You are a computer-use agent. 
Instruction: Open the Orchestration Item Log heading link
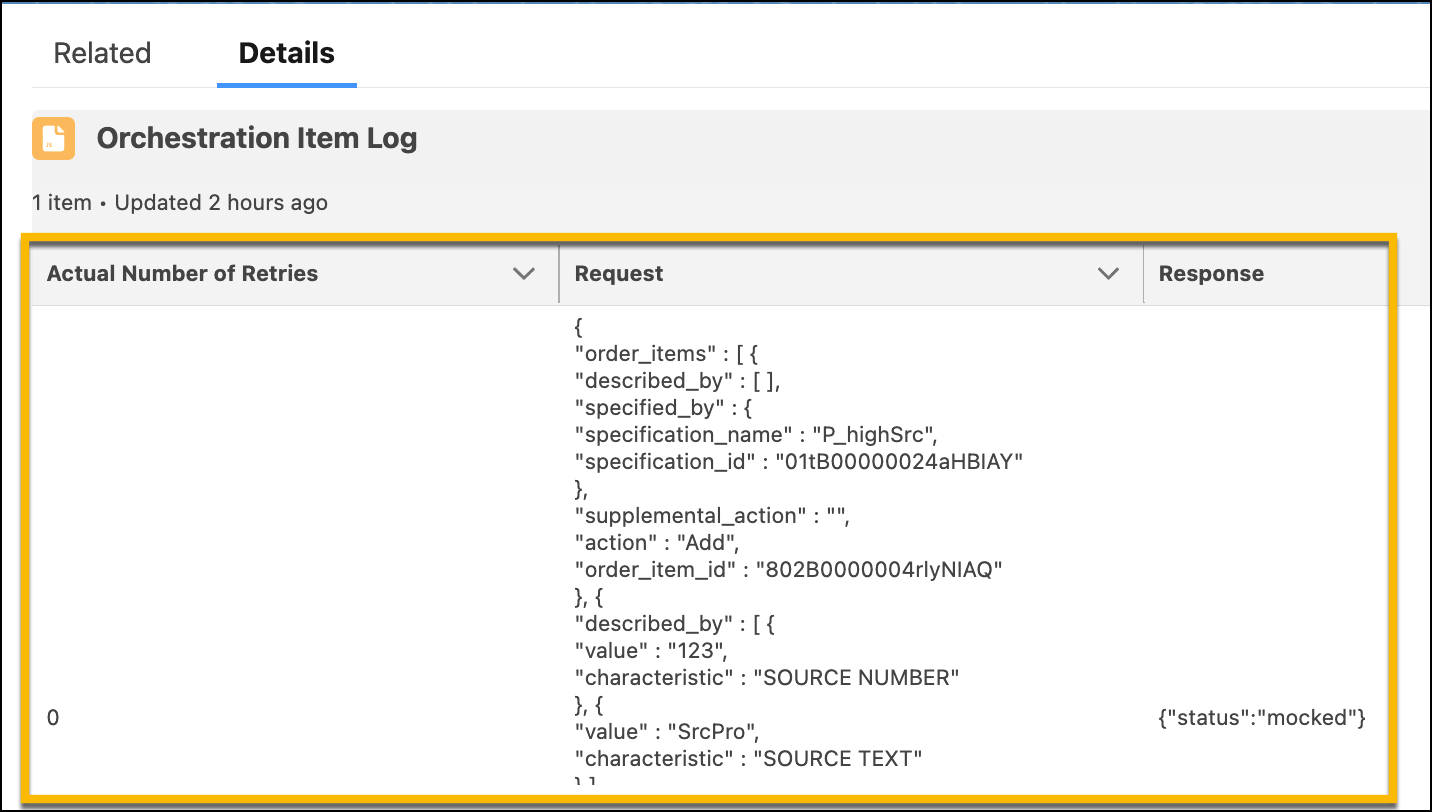(257, 138)
